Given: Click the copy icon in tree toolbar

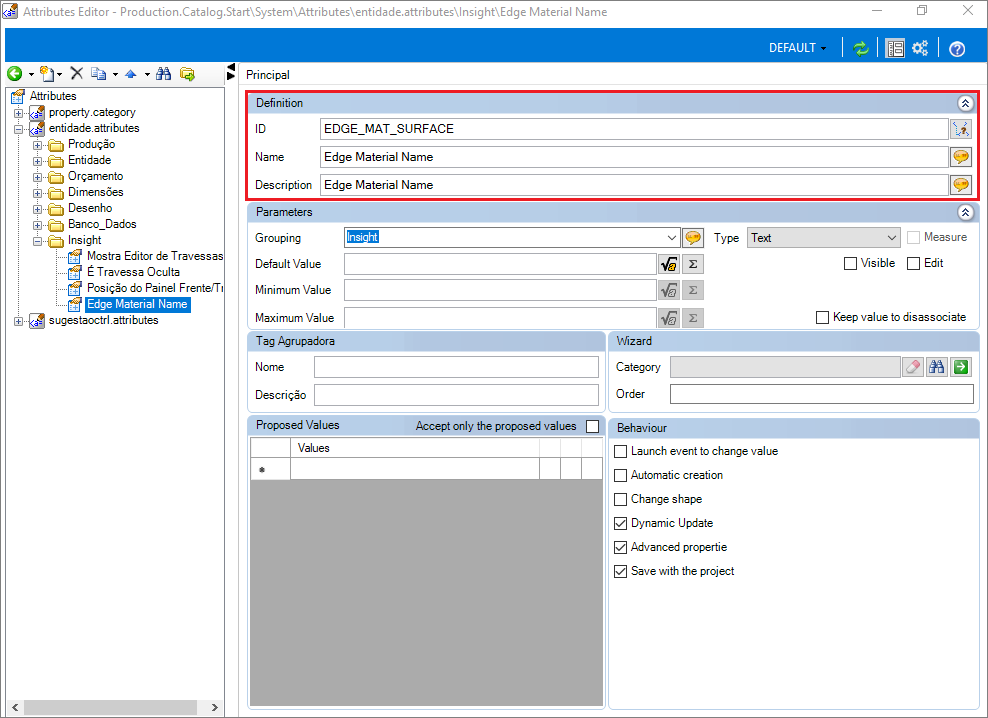Looking at the screenshot, I should coord(98,74).
